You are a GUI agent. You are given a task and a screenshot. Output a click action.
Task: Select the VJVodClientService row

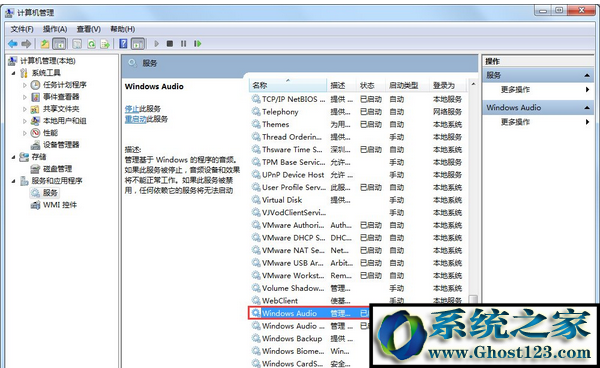point(359,213)
